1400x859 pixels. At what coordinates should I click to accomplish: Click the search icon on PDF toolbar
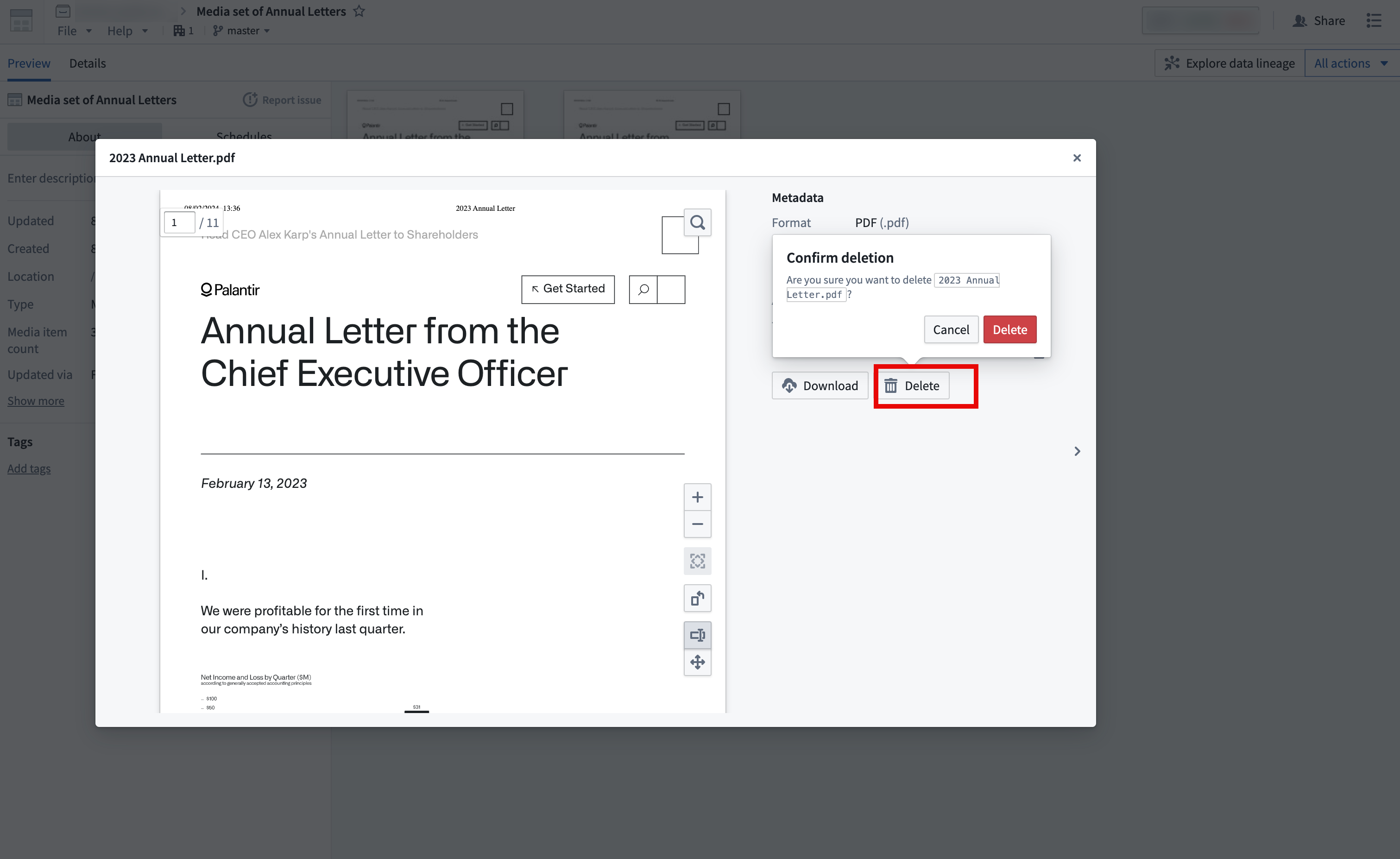pyautogui.click(x=697, y=222)
